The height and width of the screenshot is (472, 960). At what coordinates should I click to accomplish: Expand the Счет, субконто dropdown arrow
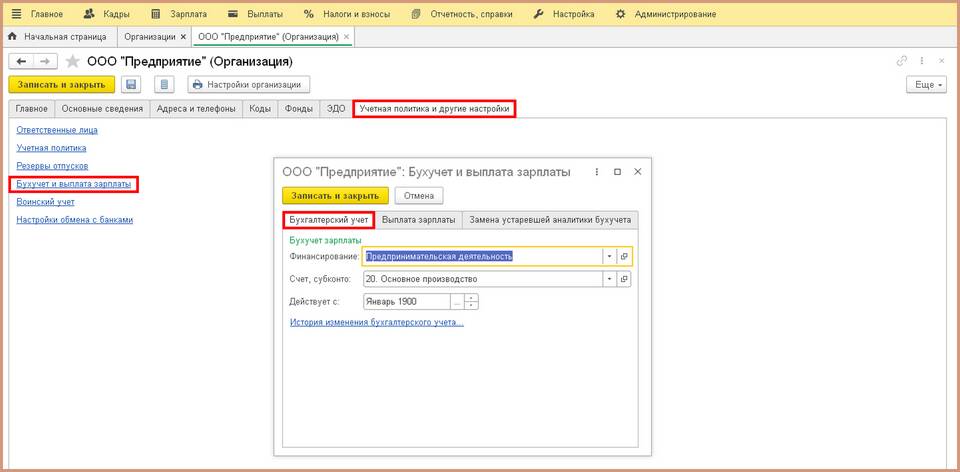pyautogui.click(x=608, y=279)
